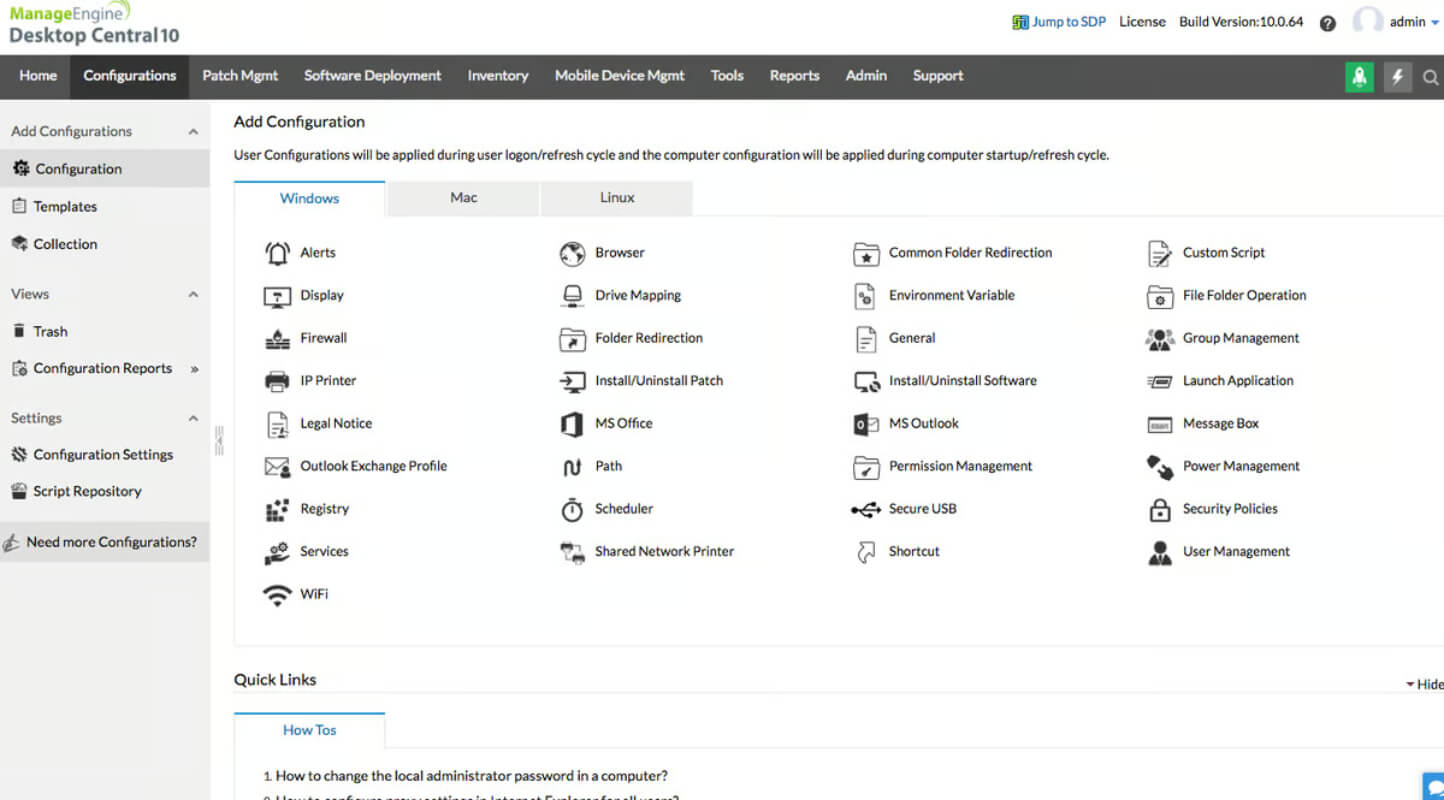Screen dimensions: 1444x800
Task: Select the Services icon
Action: 277,552
